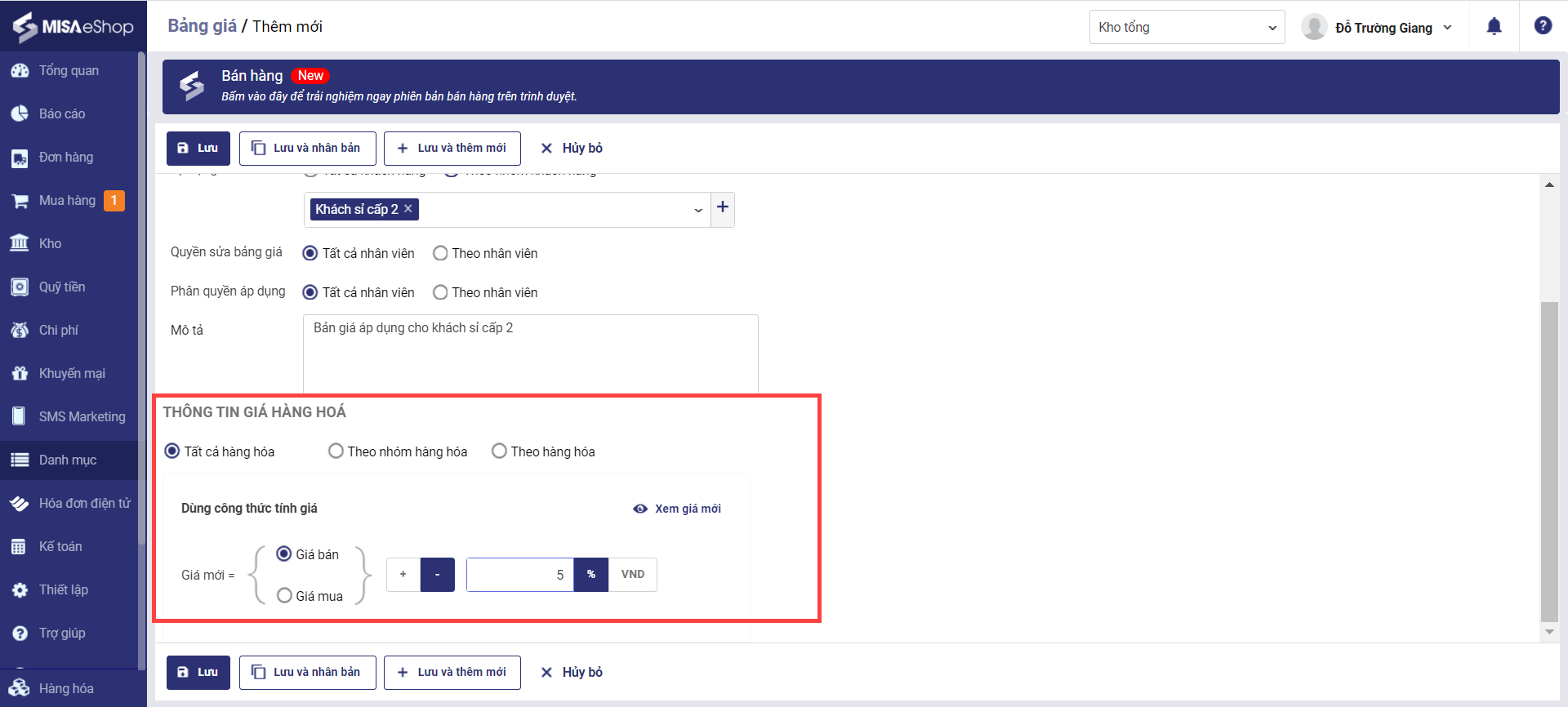Click the formula value input field
1568x707 pixels.
520,575
